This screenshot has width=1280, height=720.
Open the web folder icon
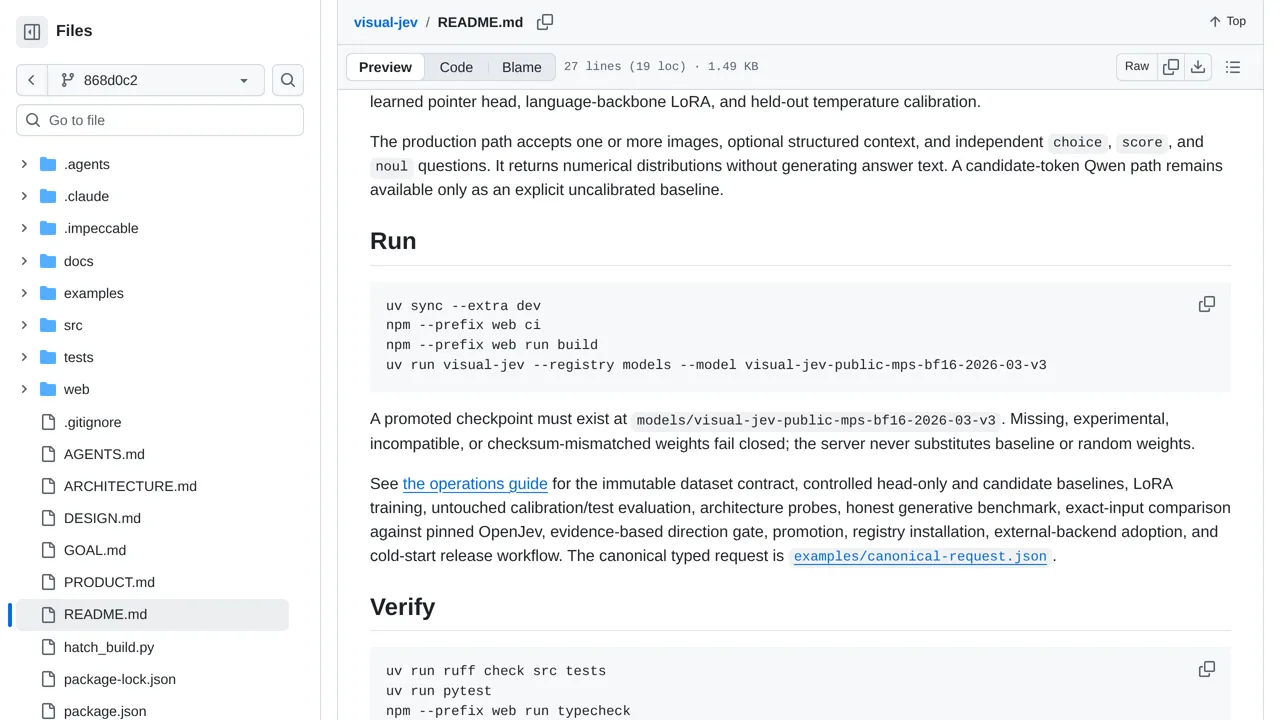coord(48,389)
